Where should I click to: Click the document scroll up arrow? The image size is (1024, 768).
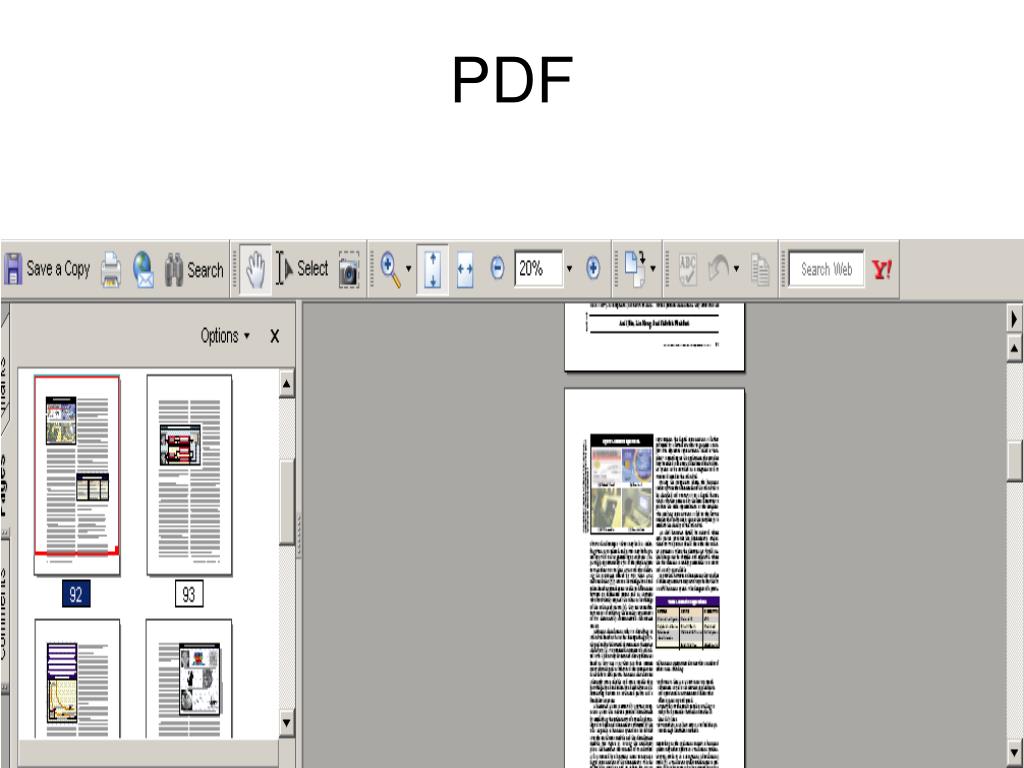click(x=1014, y=348)
